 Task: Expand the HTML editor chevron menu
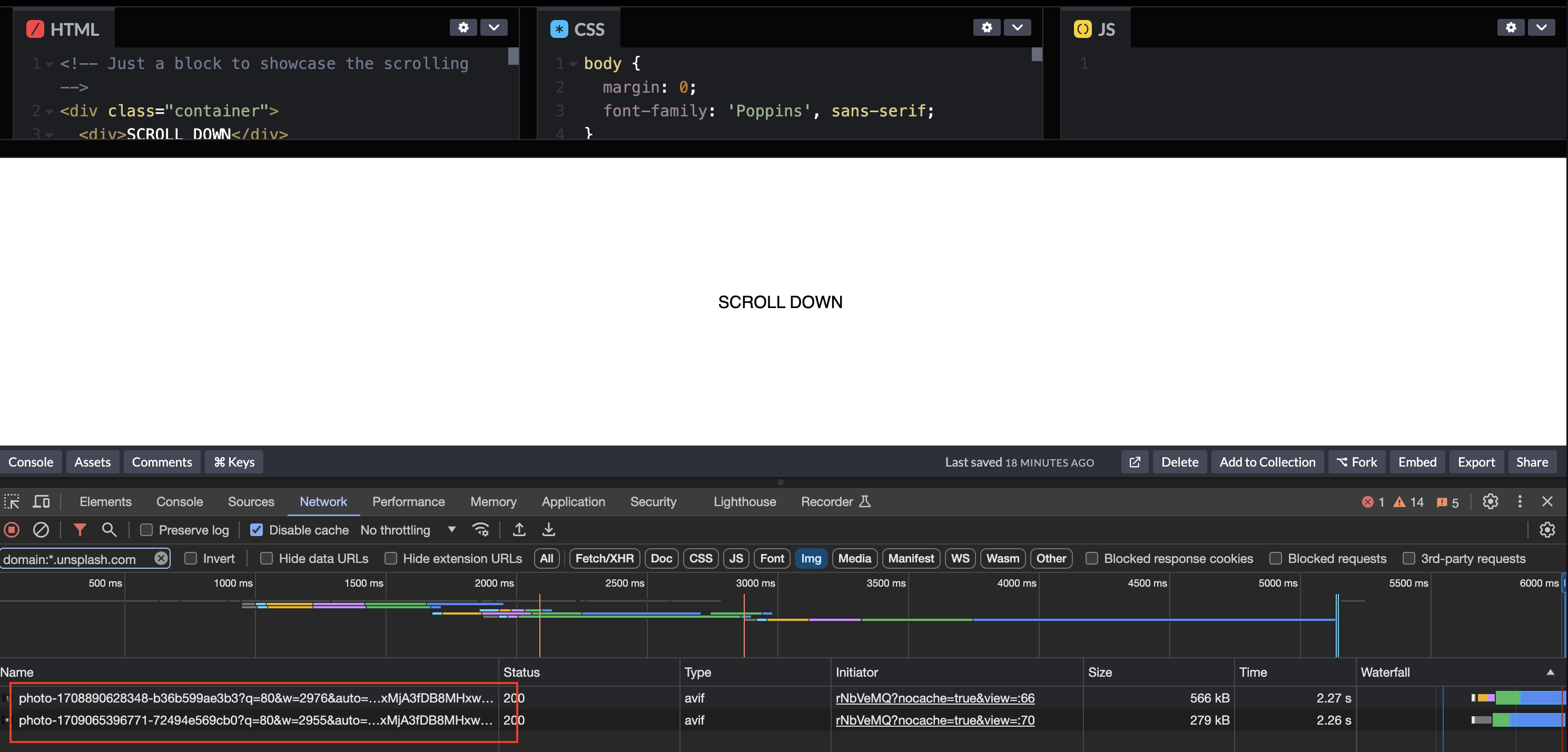tap(494, 27)
